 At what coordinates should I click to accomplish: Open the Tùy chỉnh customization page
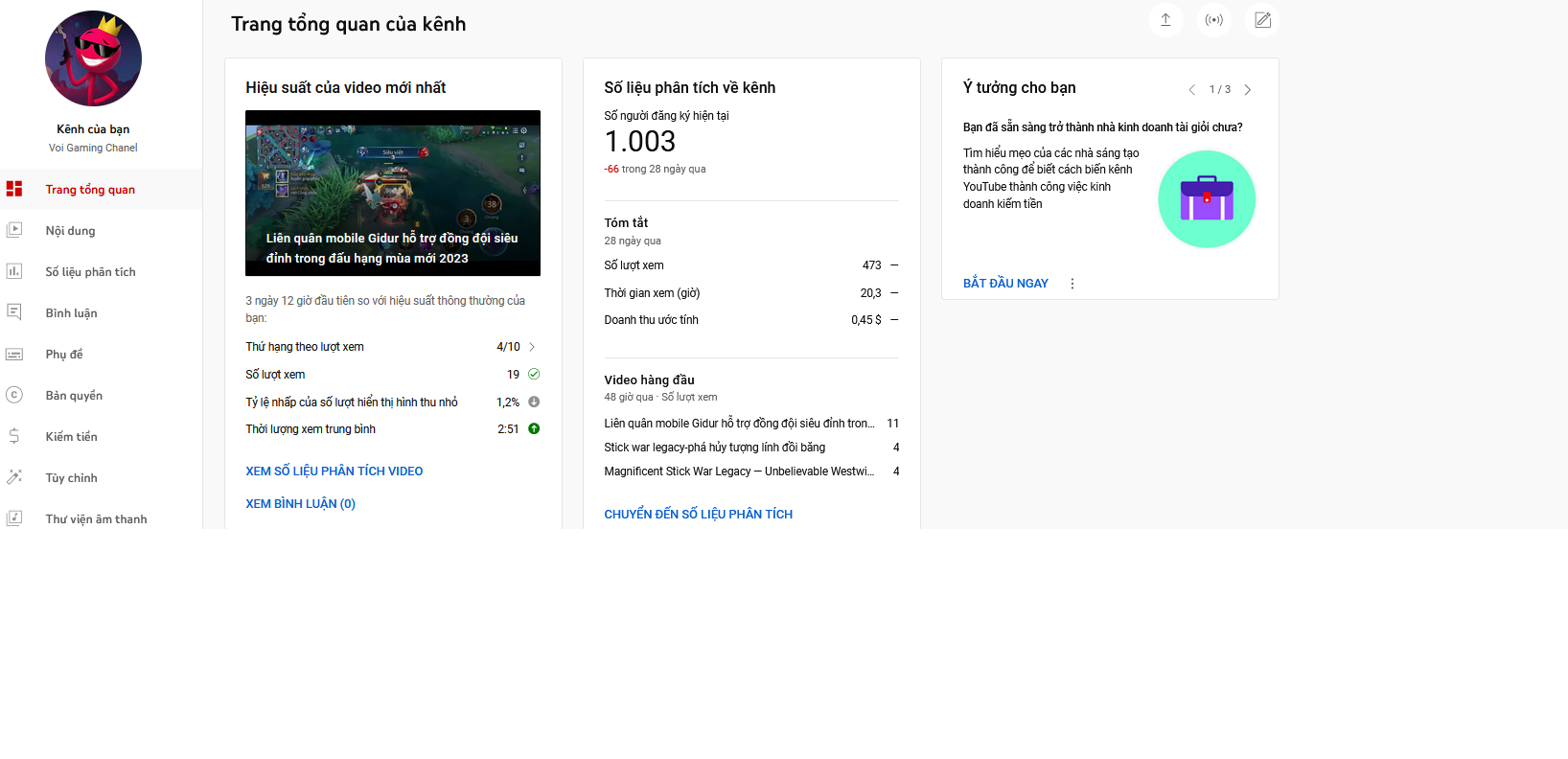pos(71,478)
